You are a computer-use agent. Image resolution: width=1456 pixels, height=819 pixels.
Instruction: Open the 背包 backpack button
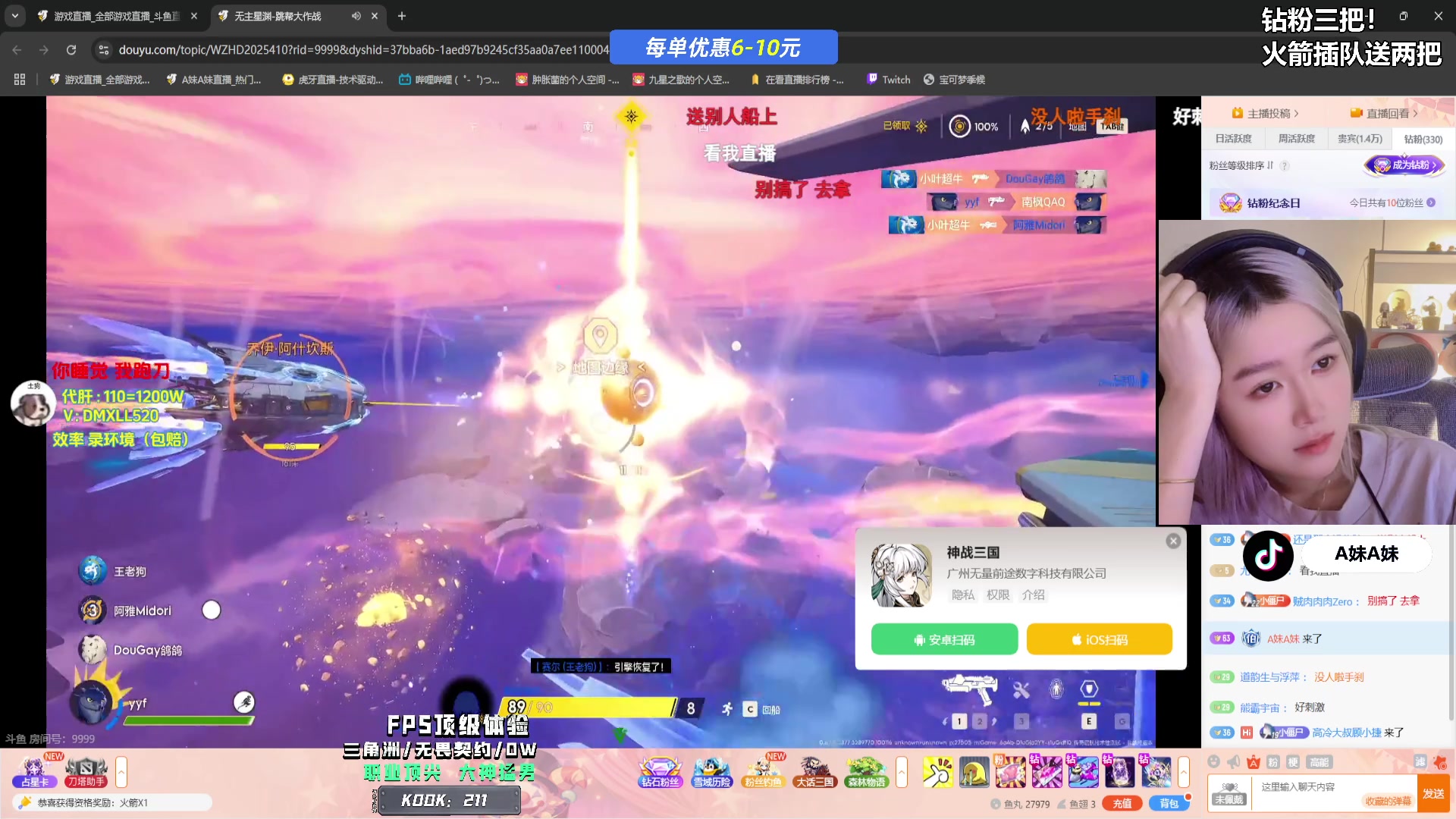coord(1169,804)
